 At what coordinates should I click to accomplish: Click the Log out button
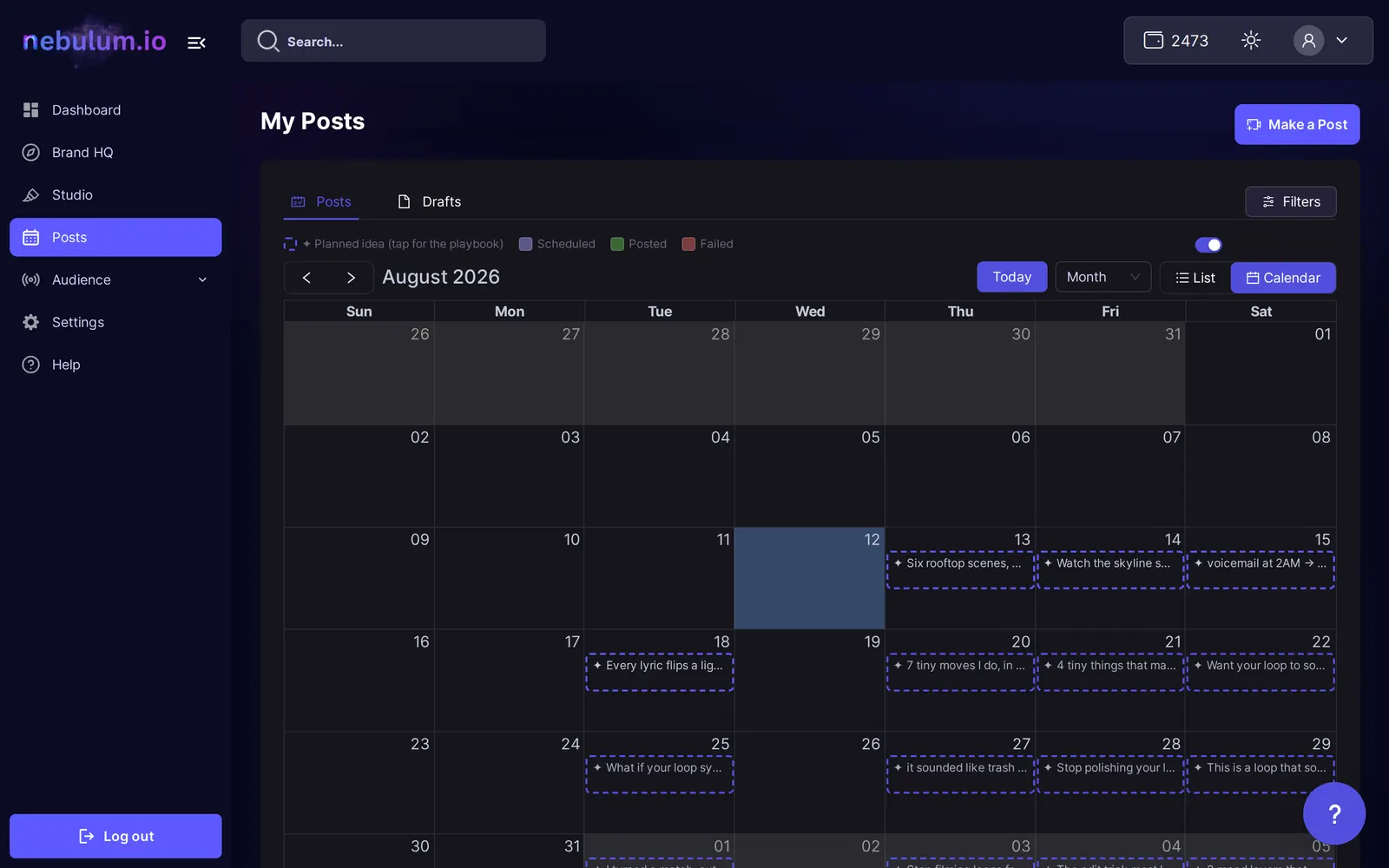coord(115,836)
